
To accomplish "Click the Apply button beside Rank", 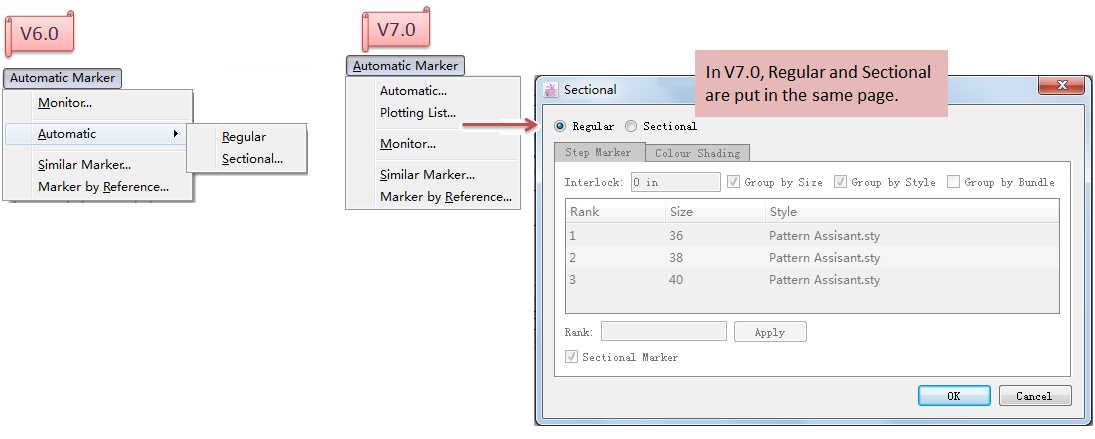I will (770, 332).
